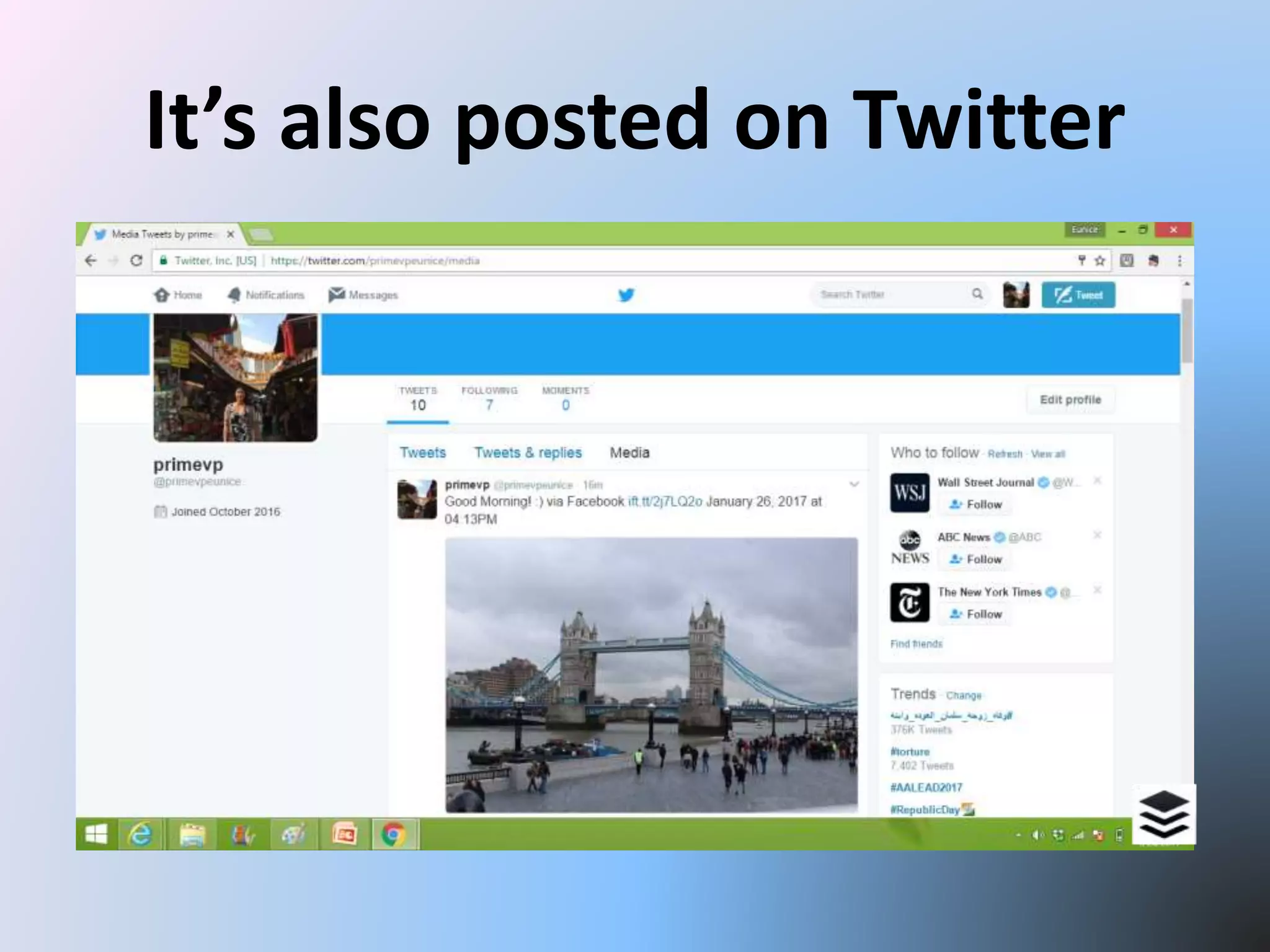
Task: Switch to Tweets & replies tab
Action: (x=528, y=452)
